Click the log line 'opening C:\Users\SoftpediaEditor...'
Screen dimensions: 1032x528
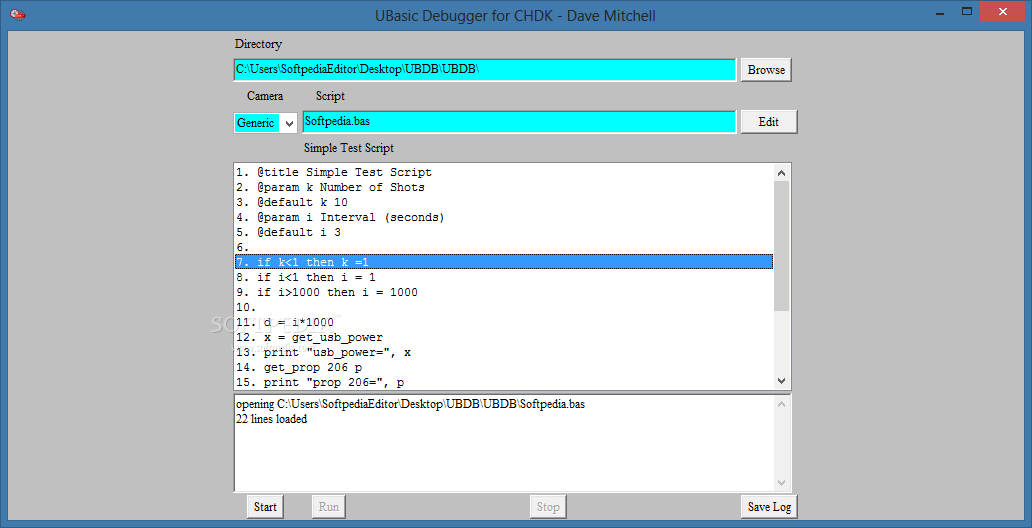point(410,404)
